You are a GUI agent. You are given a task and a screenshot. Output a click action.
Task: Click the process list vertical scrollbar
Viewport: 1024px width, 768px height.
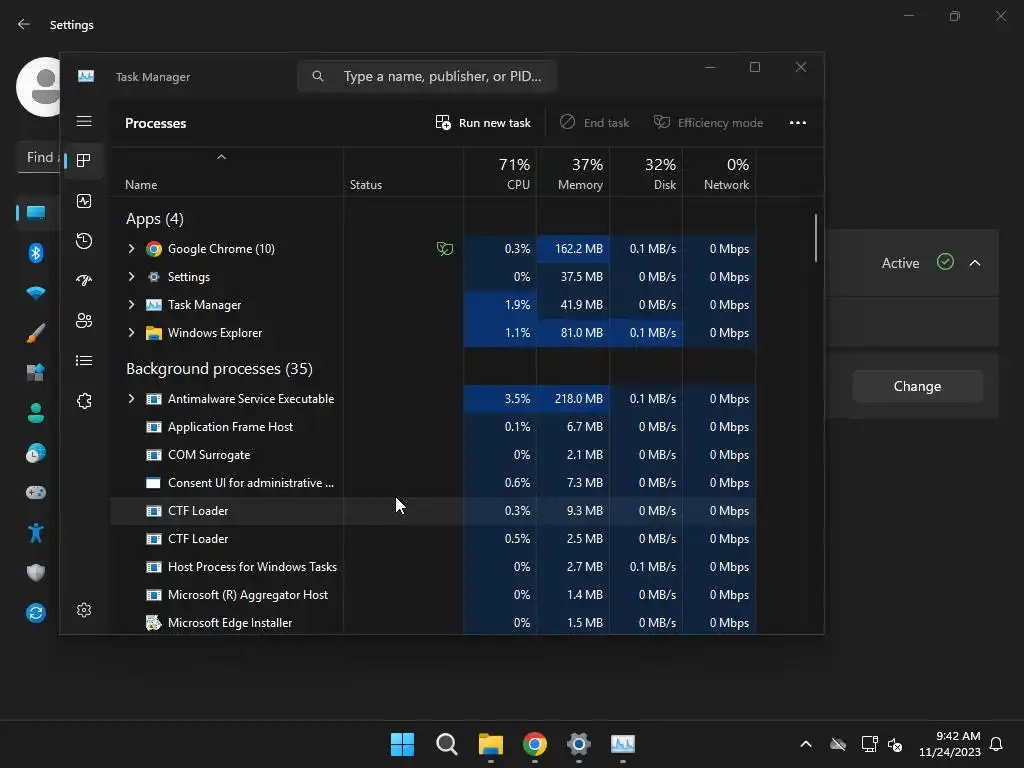pos(816,238)
